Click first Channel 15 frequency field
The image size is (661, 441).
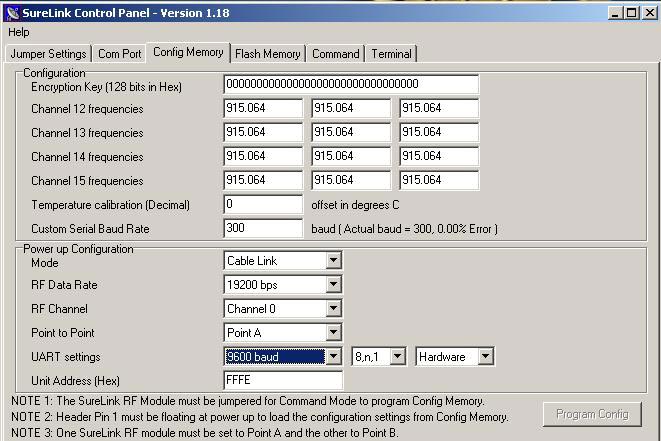tap(263, 180)
